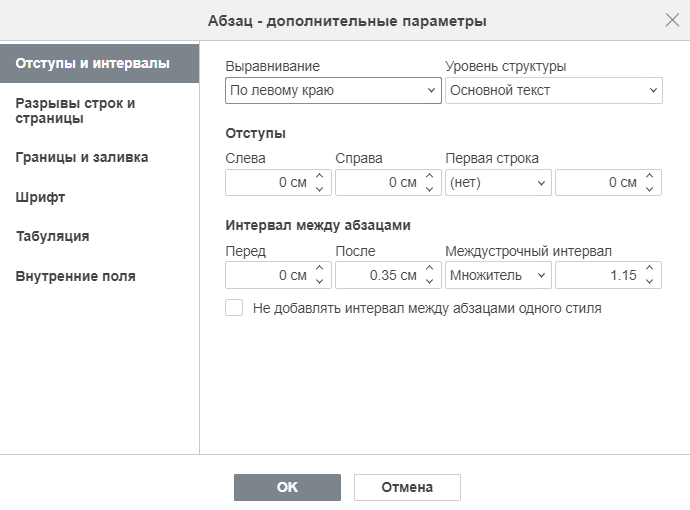Open the Множитель line spacing dropdown
This screenshot has height=510, width=690.
click(498, 275)
